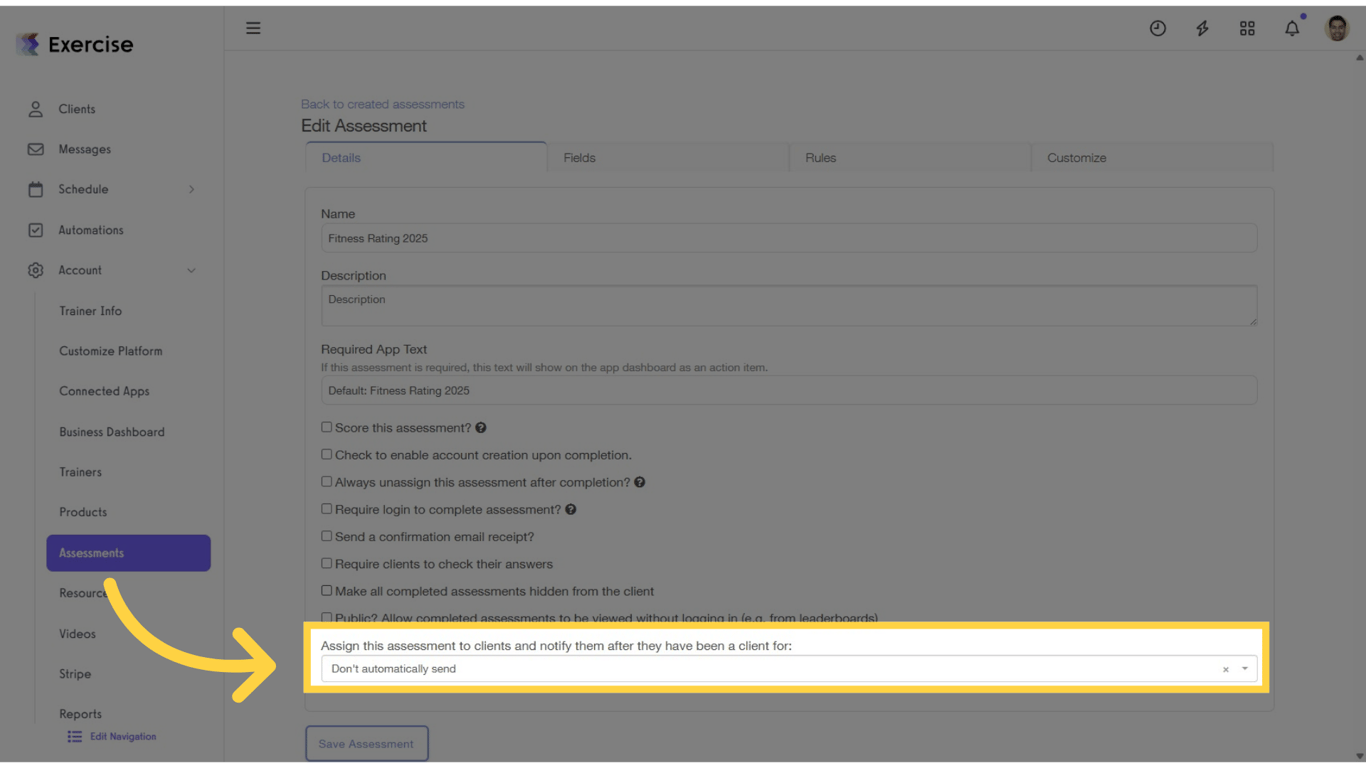Click Save Assessment

tap(367, 743)
